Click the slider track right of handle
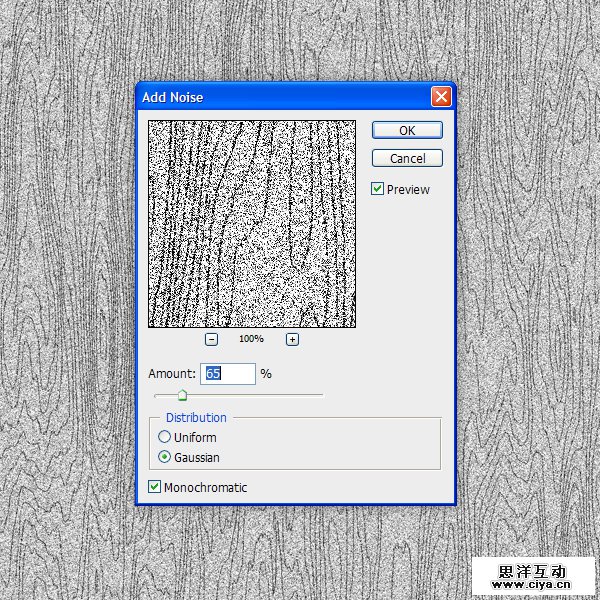The height and width of the screenshot is (600, 600). tap(260, 395)
